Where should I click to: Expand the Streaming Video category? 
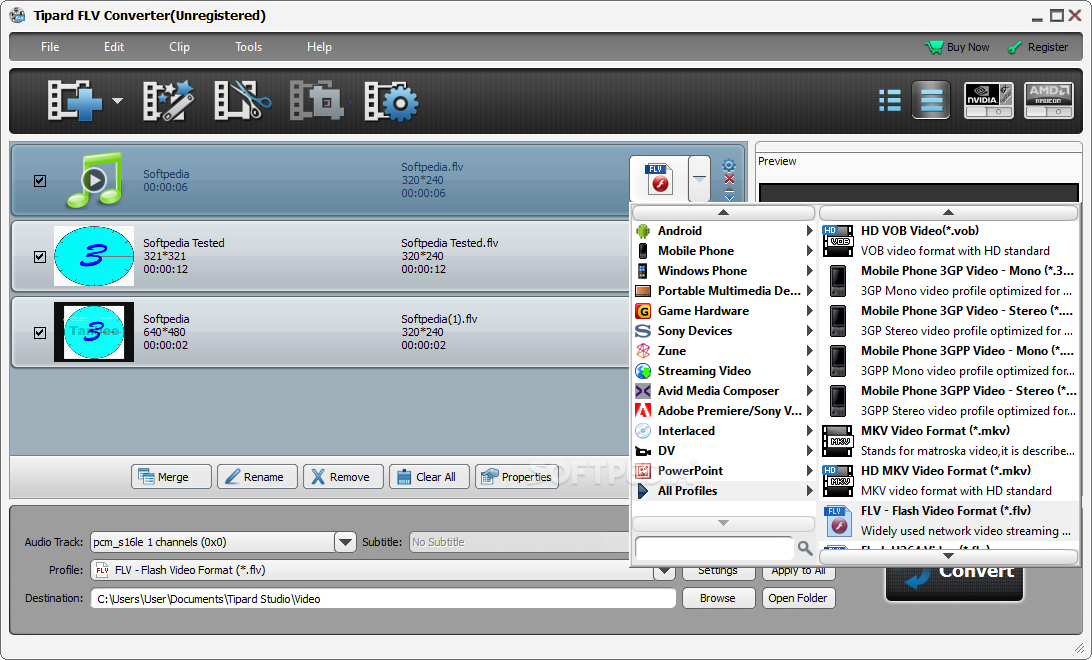[x=724, y=371]
